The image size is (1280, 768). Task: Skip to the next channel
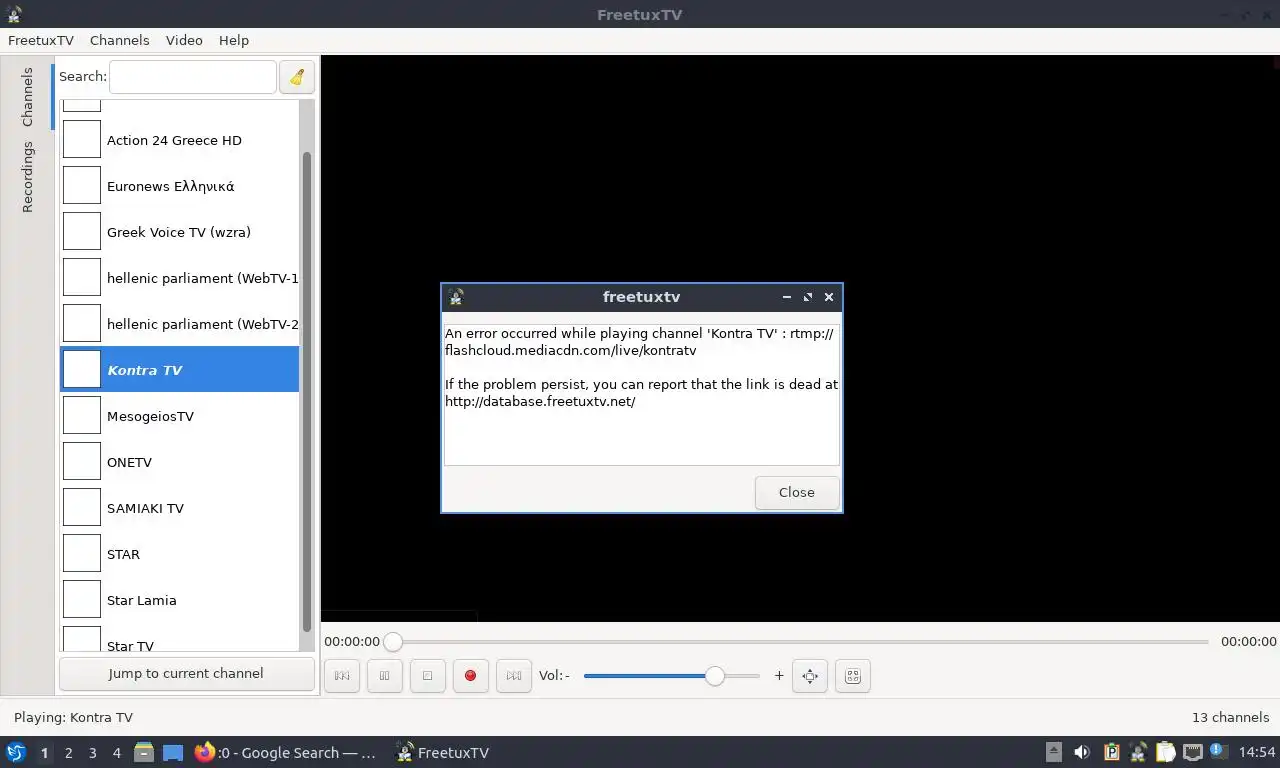pyautogui.click(x=513, y=676)
